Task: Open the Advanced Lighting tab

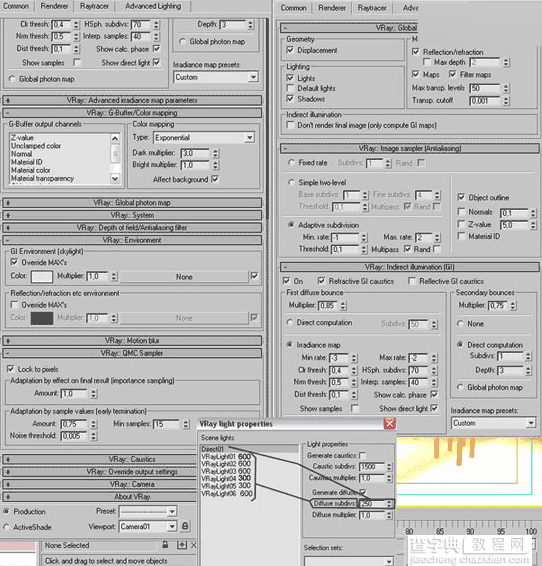Action: coord(153,6)
